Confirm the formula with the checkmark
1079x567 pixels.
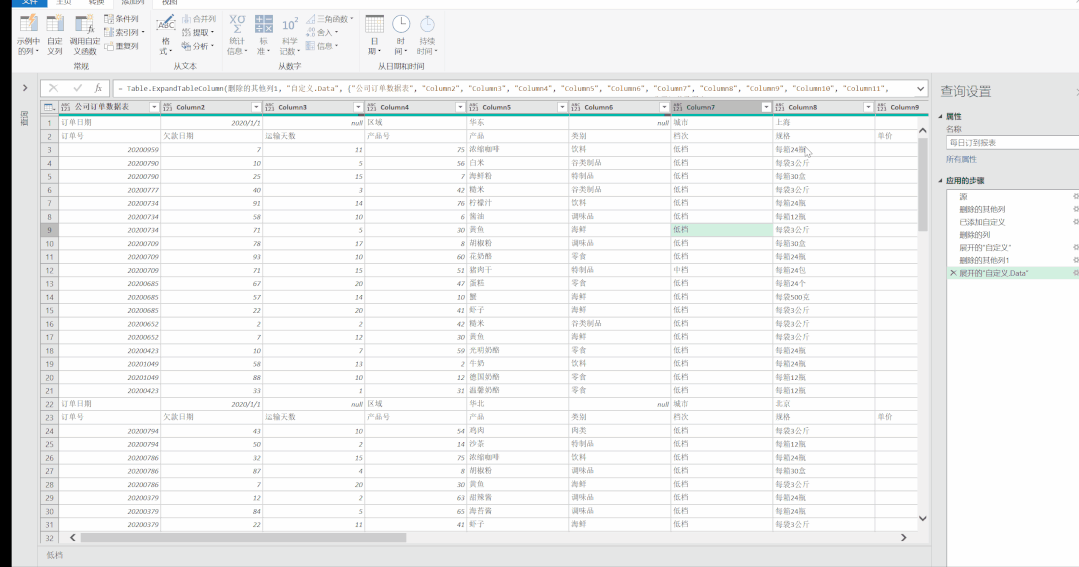point(77,88)
